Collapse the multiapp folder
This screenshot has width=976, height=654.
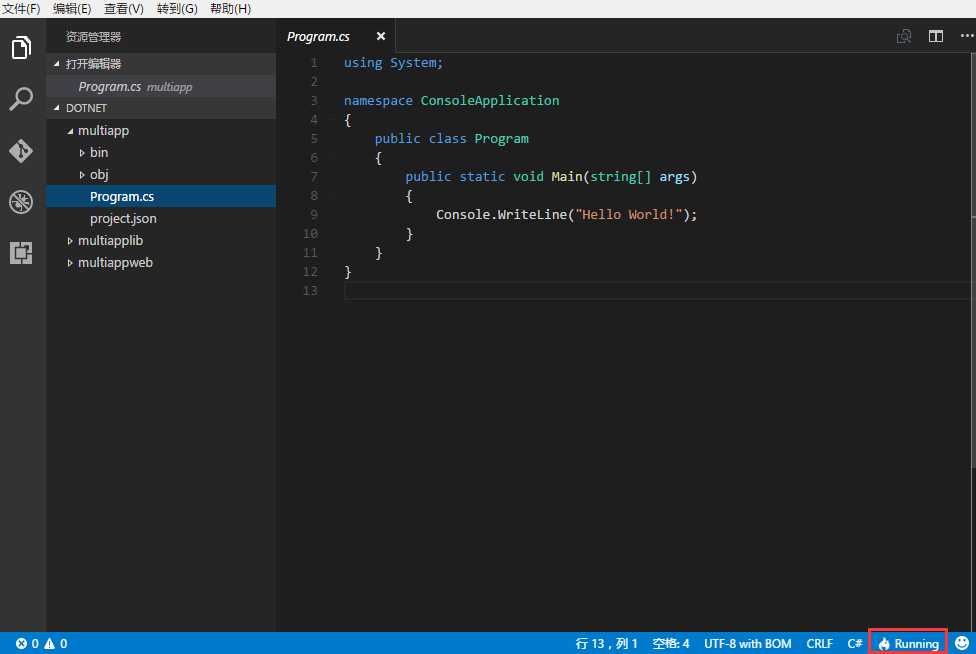pos(70,131)
